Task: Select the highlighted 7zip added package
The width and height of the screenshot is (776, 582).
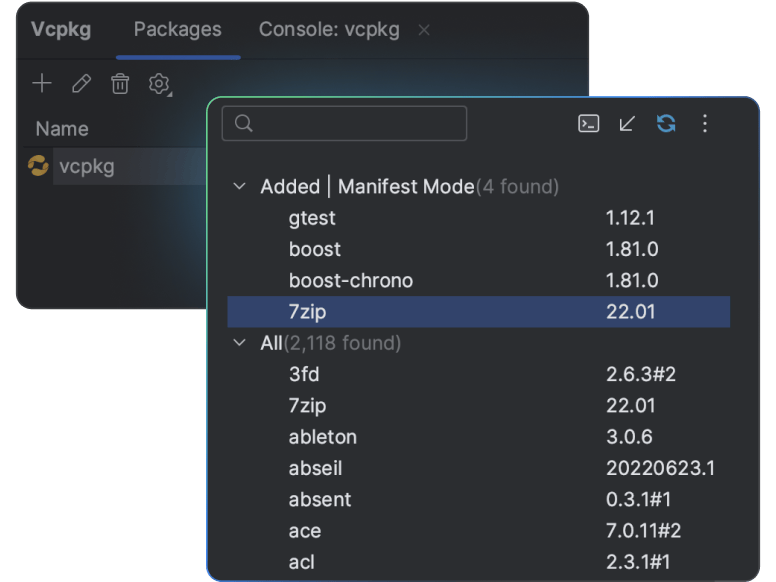Action: tap(307, 311)
